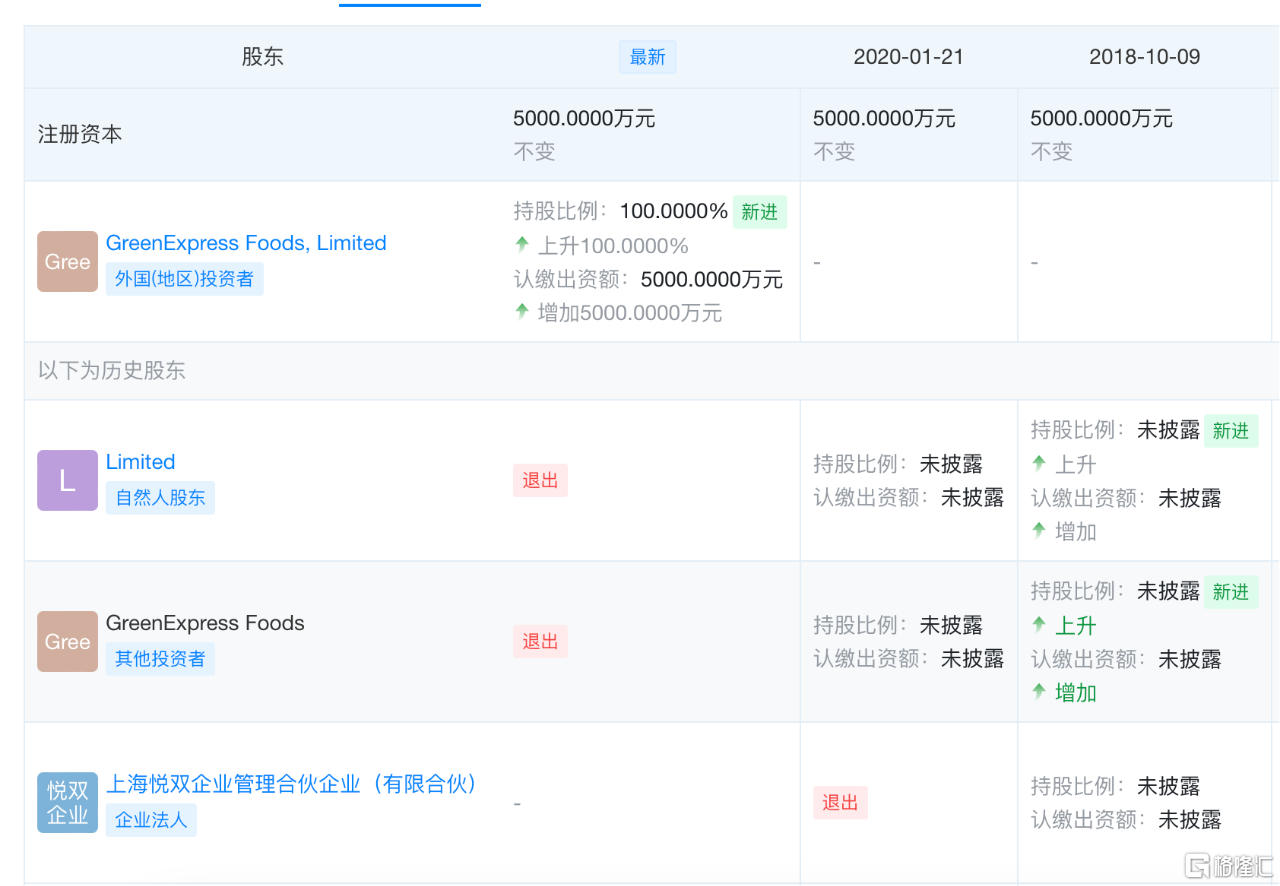Click 退出 badge in GreenExpress Foods row
This screenshot has width=1280, height=886.
point(540,642)
